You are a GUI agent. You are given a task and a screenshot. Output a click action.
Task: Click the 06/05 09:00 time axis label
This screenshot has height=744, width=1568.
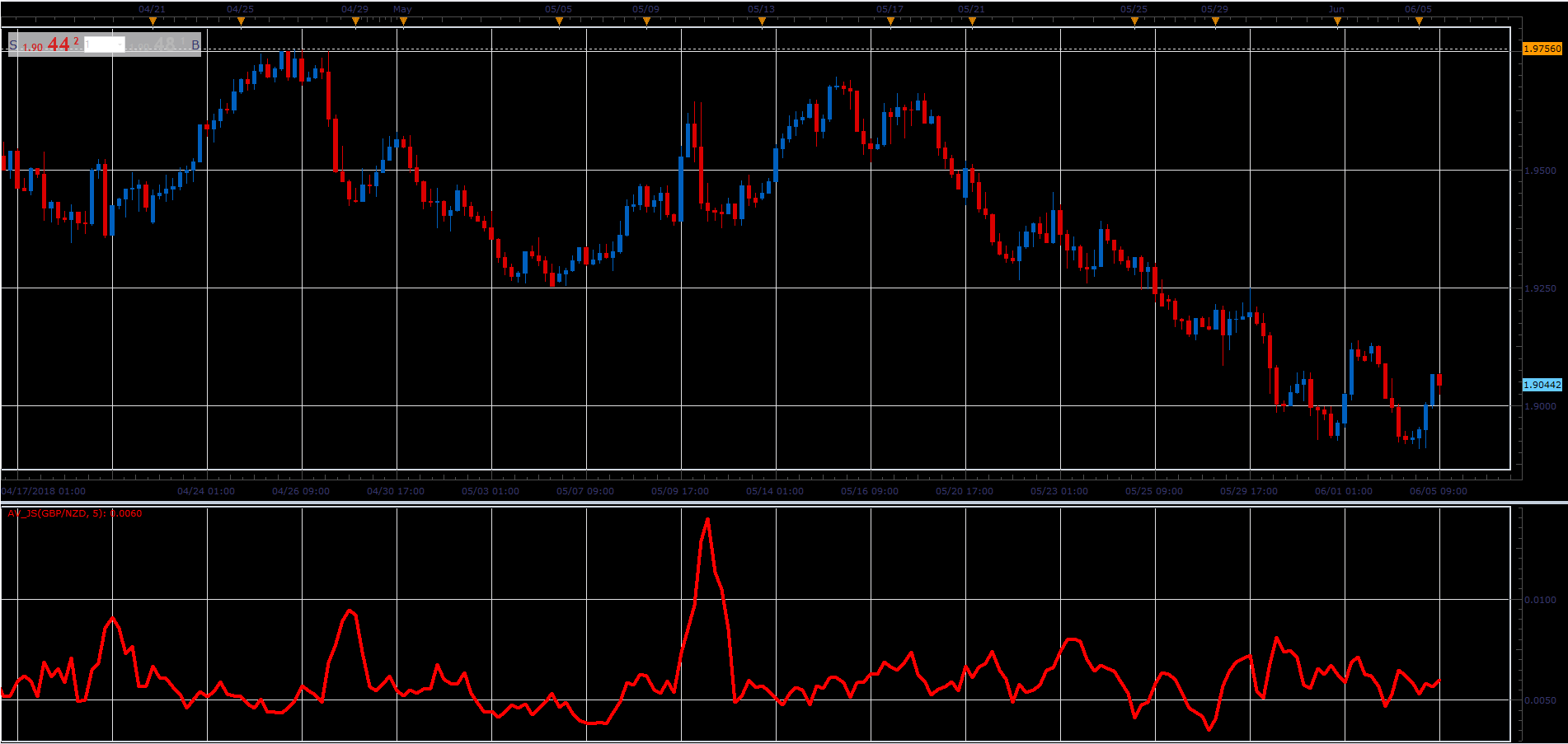(x=1439, y=491)
